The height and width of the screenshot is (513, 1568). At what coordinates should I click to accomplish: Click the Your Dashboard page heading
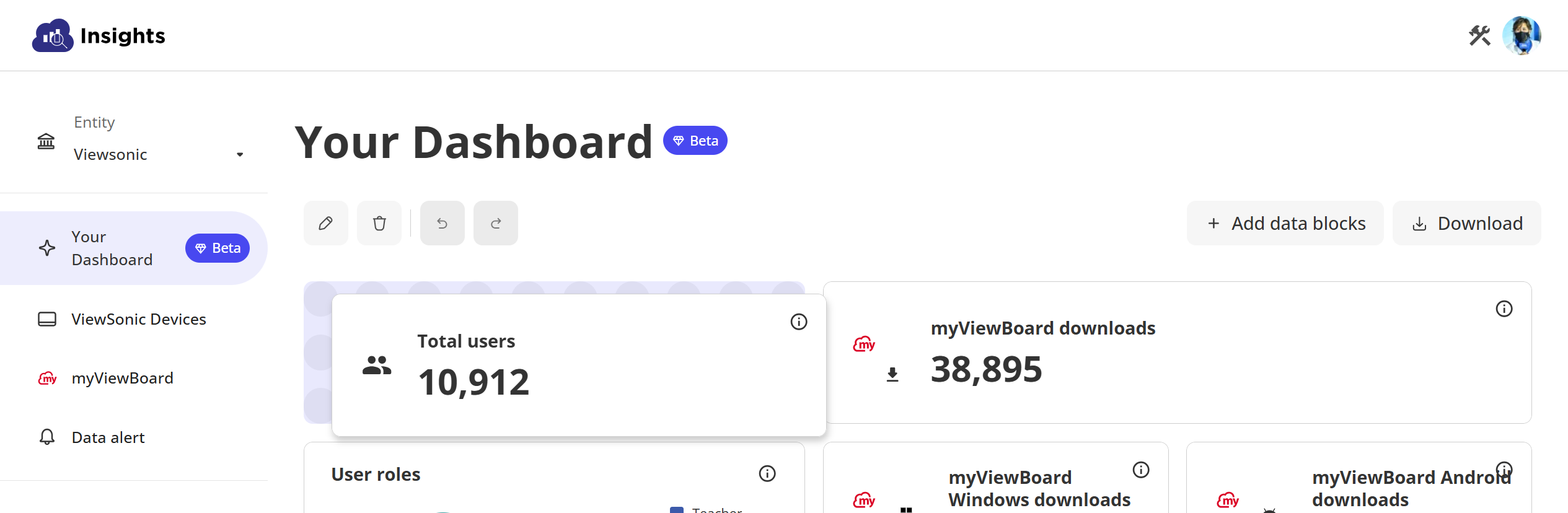coord(473,142)
